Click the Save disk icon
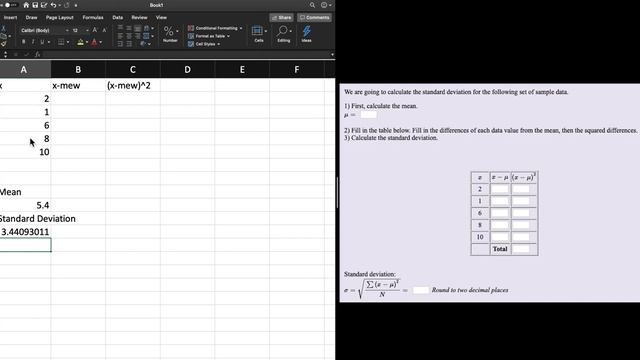This screenshot has height=360, width=640. pos(35,5)
